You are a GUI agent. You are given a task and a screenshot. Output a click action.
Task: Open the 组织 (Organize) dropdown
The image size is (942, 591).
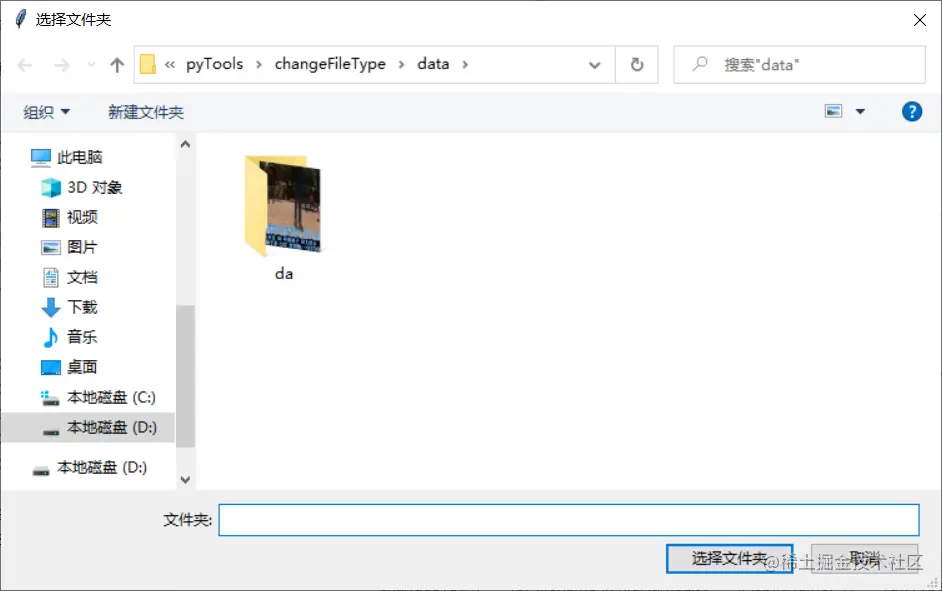click(x=46, y=111)
